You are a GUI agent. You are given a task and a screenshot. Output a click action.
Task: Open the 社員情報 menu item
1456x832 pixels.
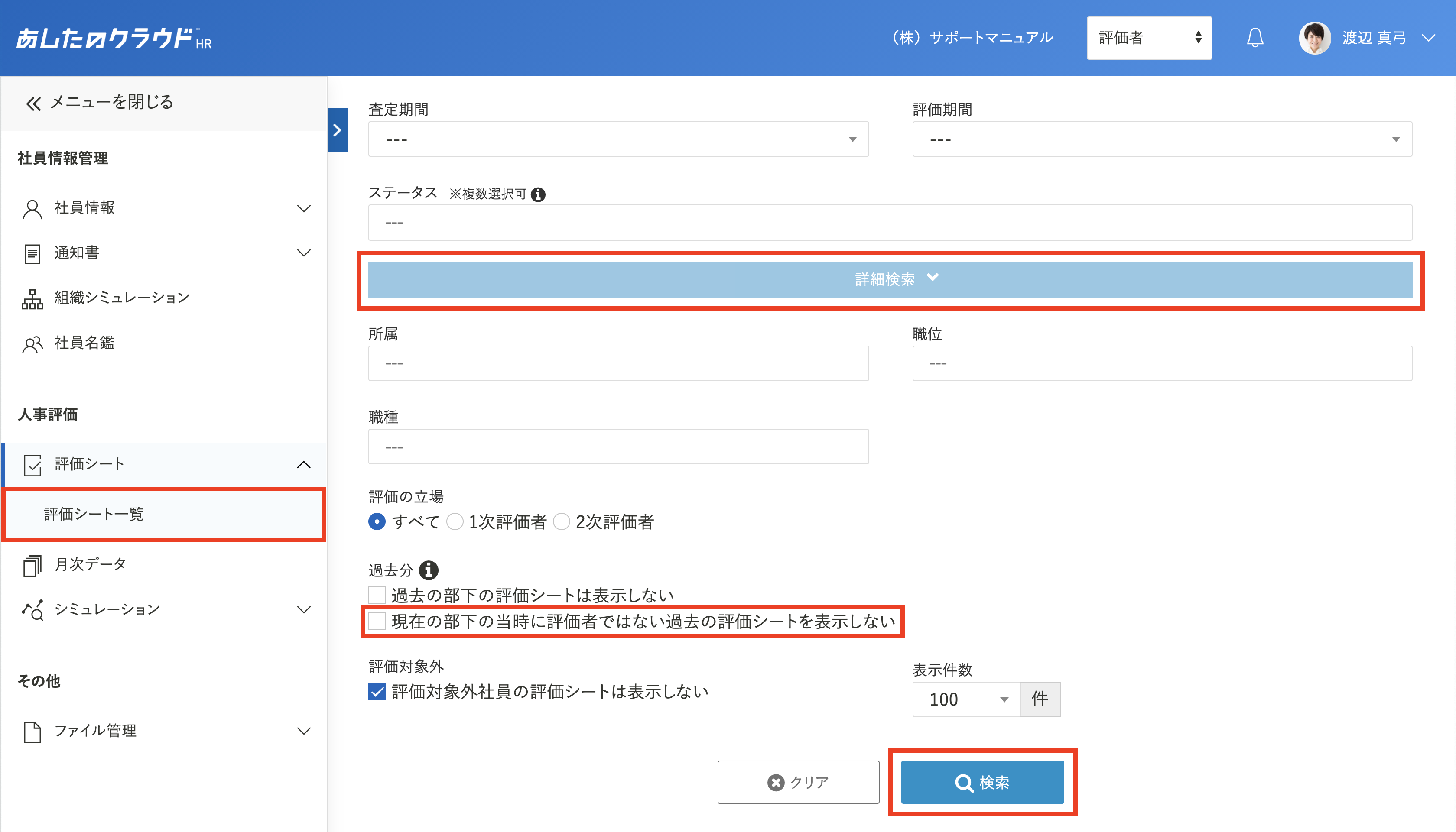(x=84, y=207)
